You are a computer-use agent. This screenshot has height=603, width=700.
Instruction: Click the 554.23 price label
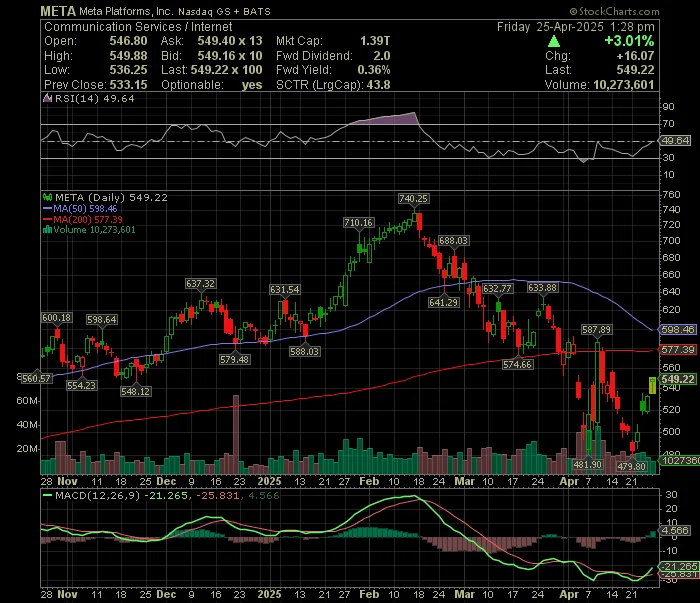(81, 385)
